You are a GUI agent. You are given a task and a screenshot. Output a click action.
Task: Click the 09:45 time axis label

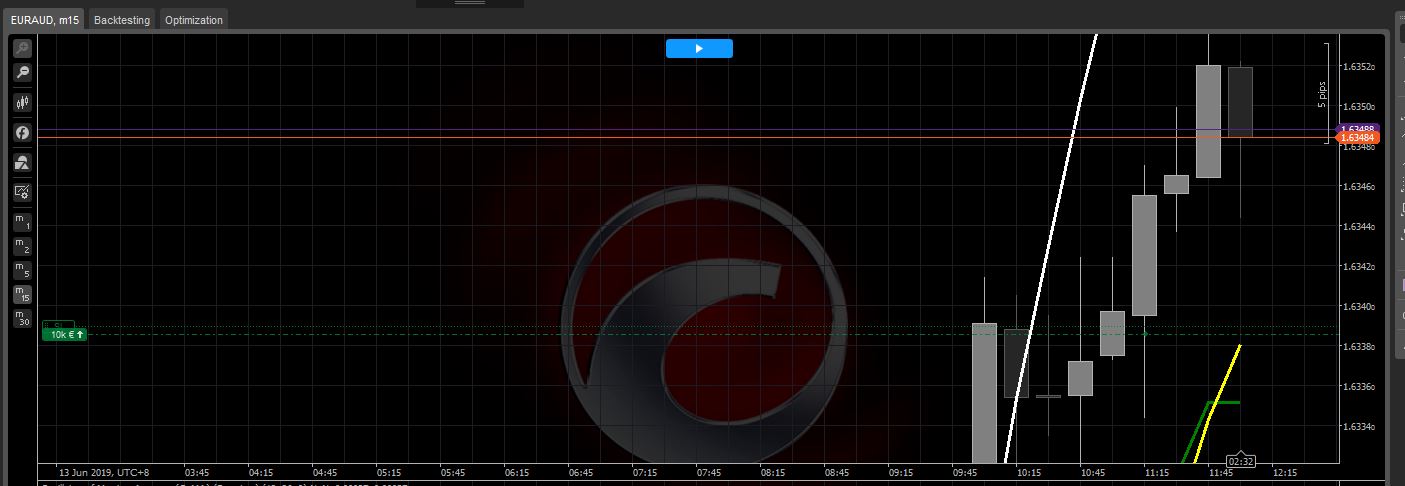pos(965,472)
